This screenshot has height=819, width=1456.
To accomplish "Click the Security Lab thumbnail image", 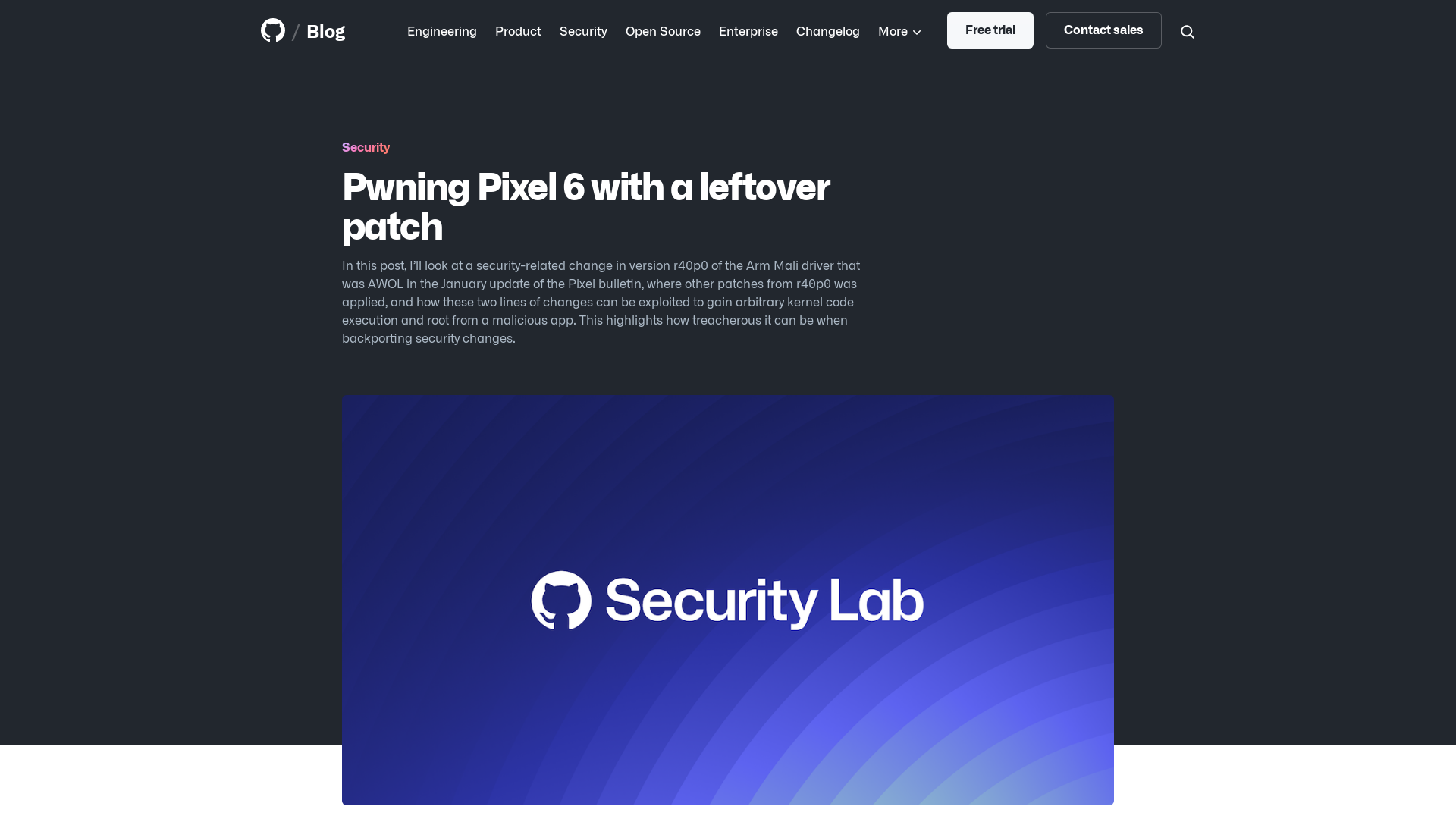I will coord(728,600).
